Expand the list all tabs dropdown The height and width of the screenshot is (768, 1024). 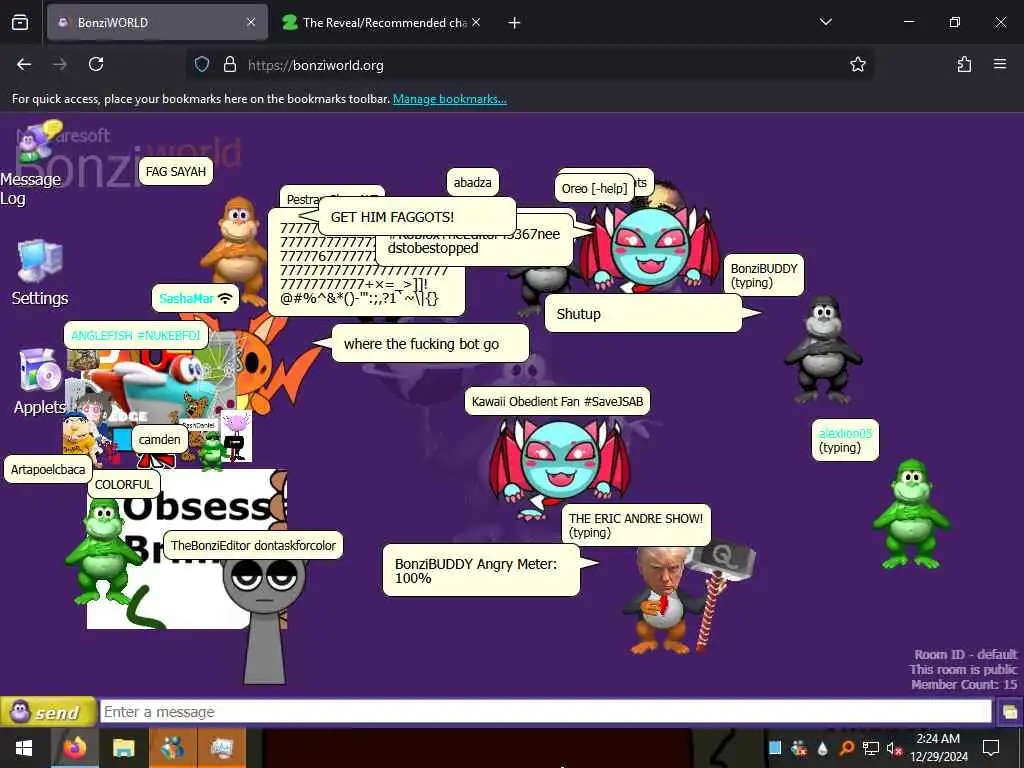[x=825, y=22]
